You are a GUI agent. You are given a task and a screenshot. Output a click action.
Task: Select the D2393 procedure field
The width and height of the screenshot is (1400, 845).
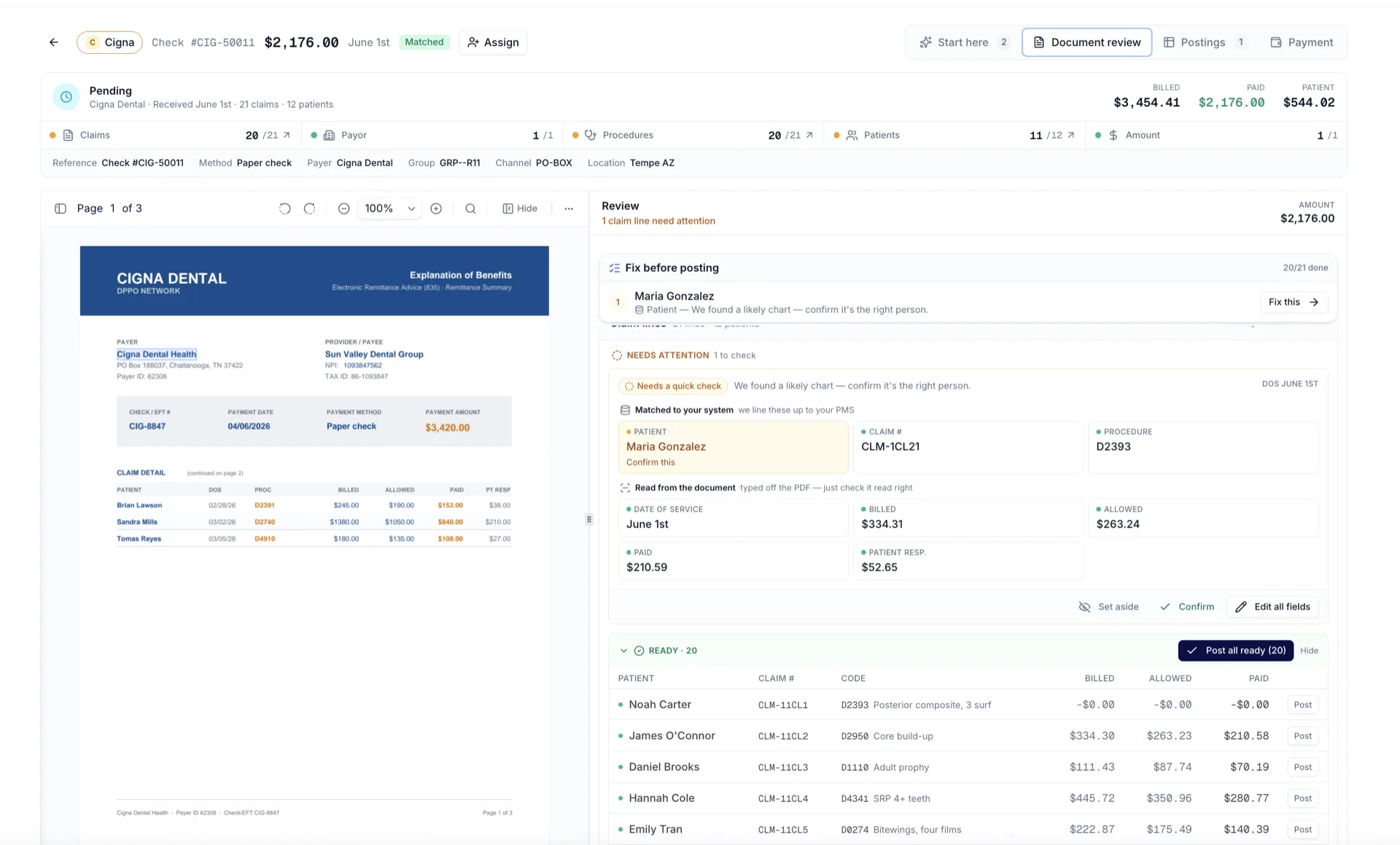tap(1203, 447)
